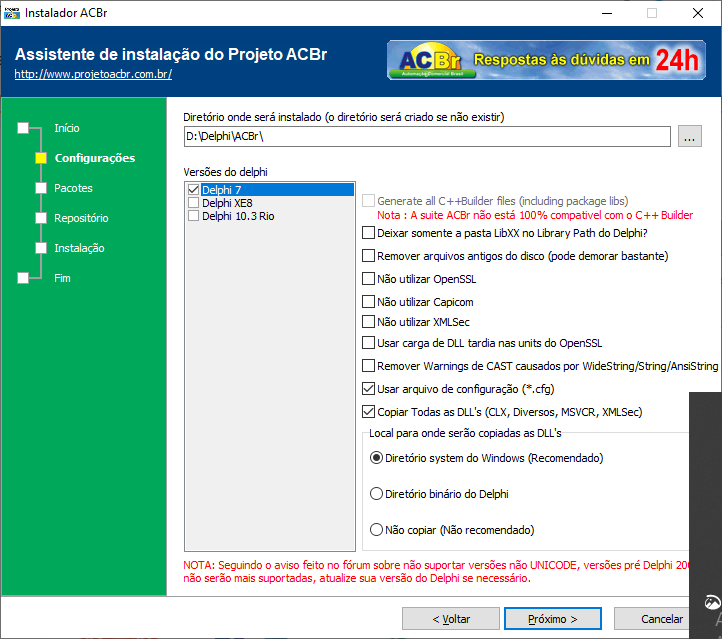Click the Pacotes step square marker
Viewport: 722px width, 639px height.
pos(41,188)
